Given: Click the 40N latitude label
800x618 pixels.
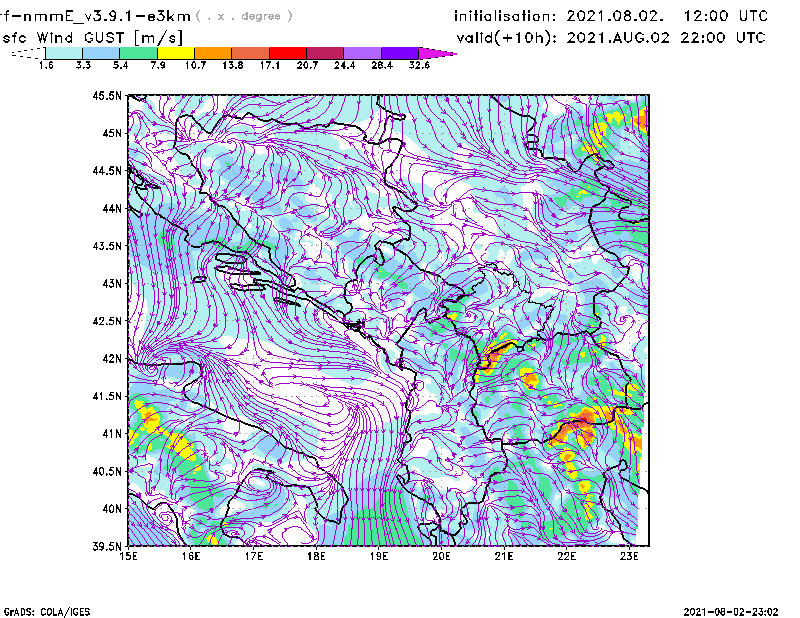Looking at the screenshot, I should 112,509.
